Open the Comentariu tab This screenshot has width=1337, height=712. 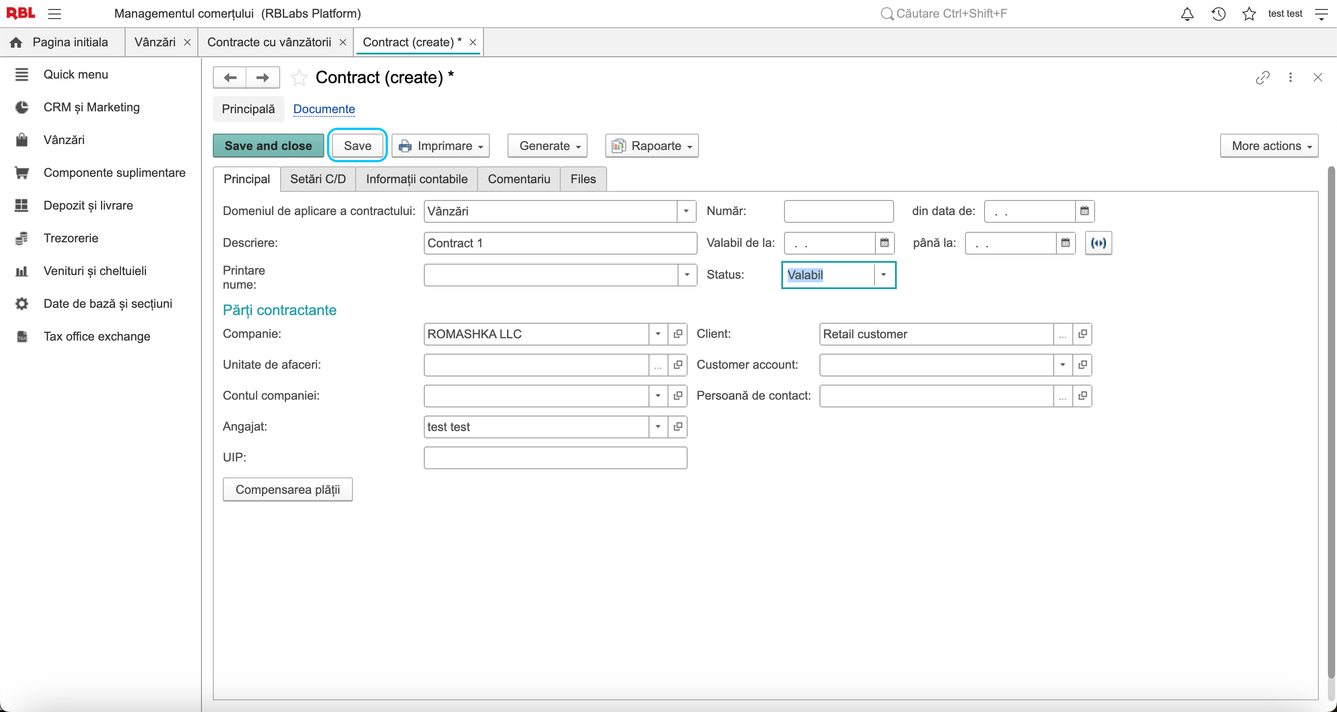519,179
